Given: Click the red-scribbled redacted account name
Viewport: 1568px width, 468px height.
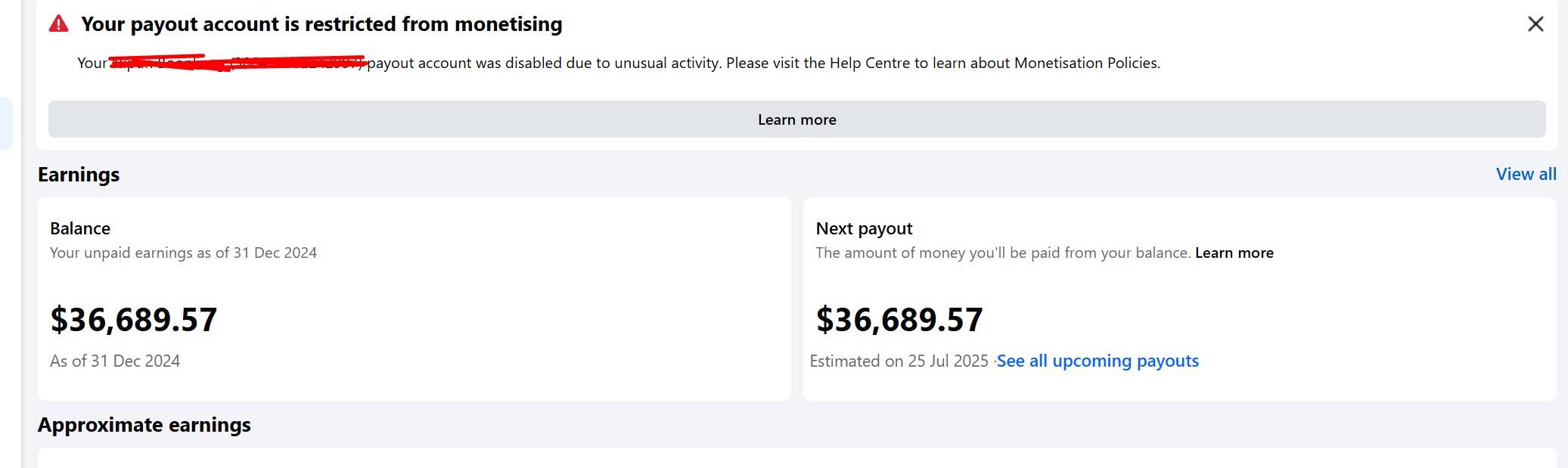Looking at the screenshot, I should 238,63.
